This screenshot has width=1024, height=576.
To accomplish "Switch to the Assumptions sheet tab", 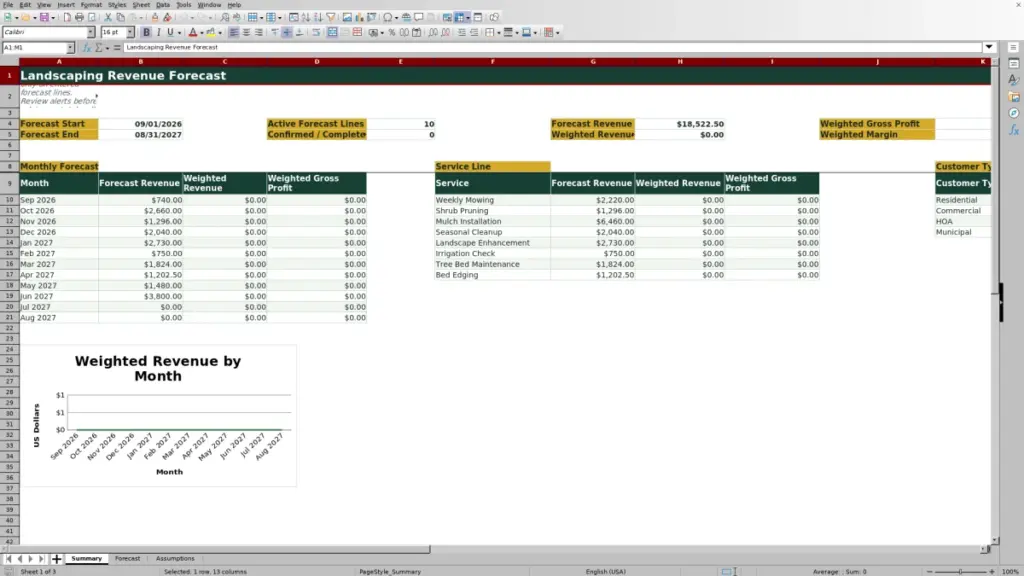I will pyautogui.click(x=175, y=558).
